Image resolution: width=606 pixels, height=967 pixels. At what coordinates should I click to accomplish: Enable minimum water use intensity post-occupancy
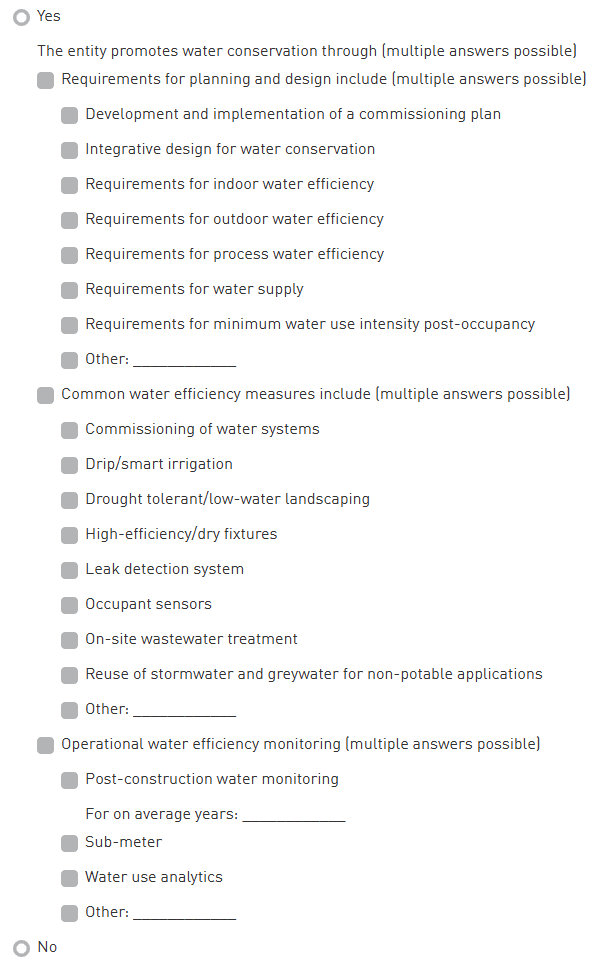(69, 325)
